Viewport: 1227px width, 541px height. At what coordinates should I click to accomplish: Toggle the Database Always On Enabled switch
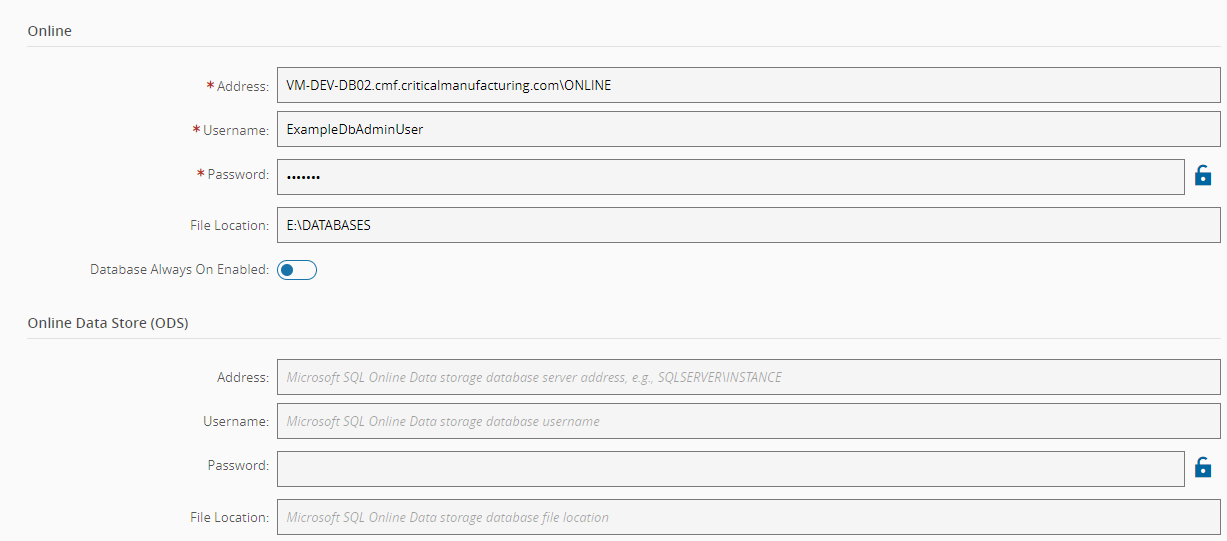point(297,270)
